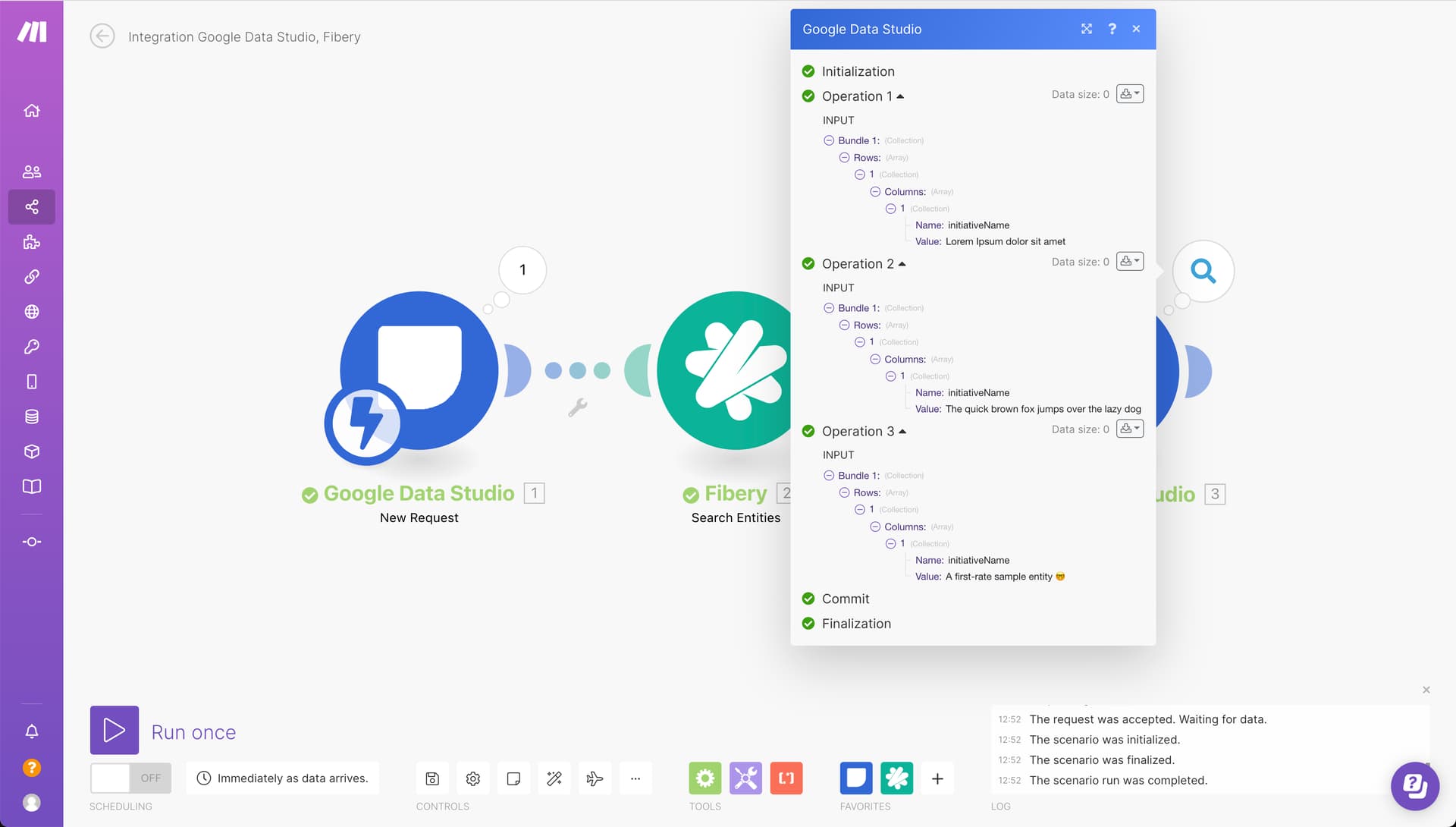Click the explain flow airplane icon
This screenshot has height=827, width=1456.
[x=595, y=778]
